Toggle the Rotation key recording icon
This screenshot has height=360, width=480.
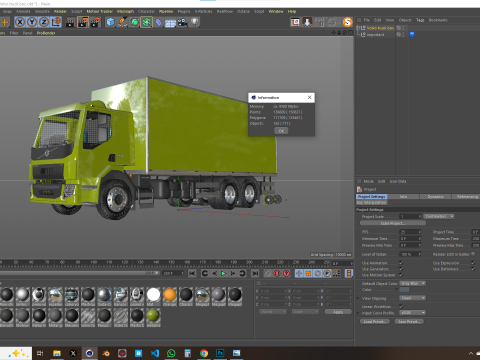point(318,273)
